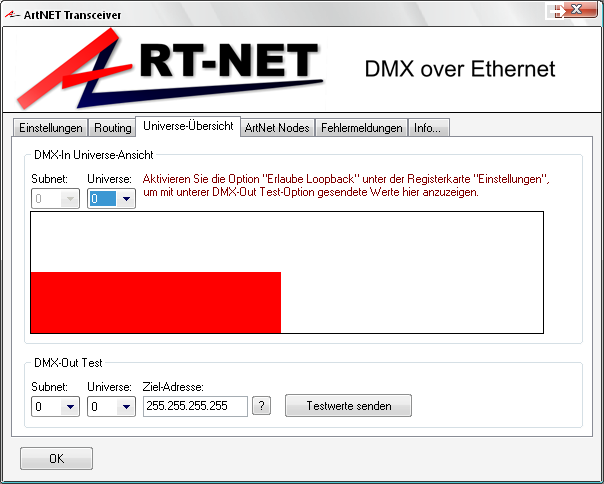This screenshot has height=484, width=604.
Task: Click the red DMX channel value bar
Action: pos(156,302)
